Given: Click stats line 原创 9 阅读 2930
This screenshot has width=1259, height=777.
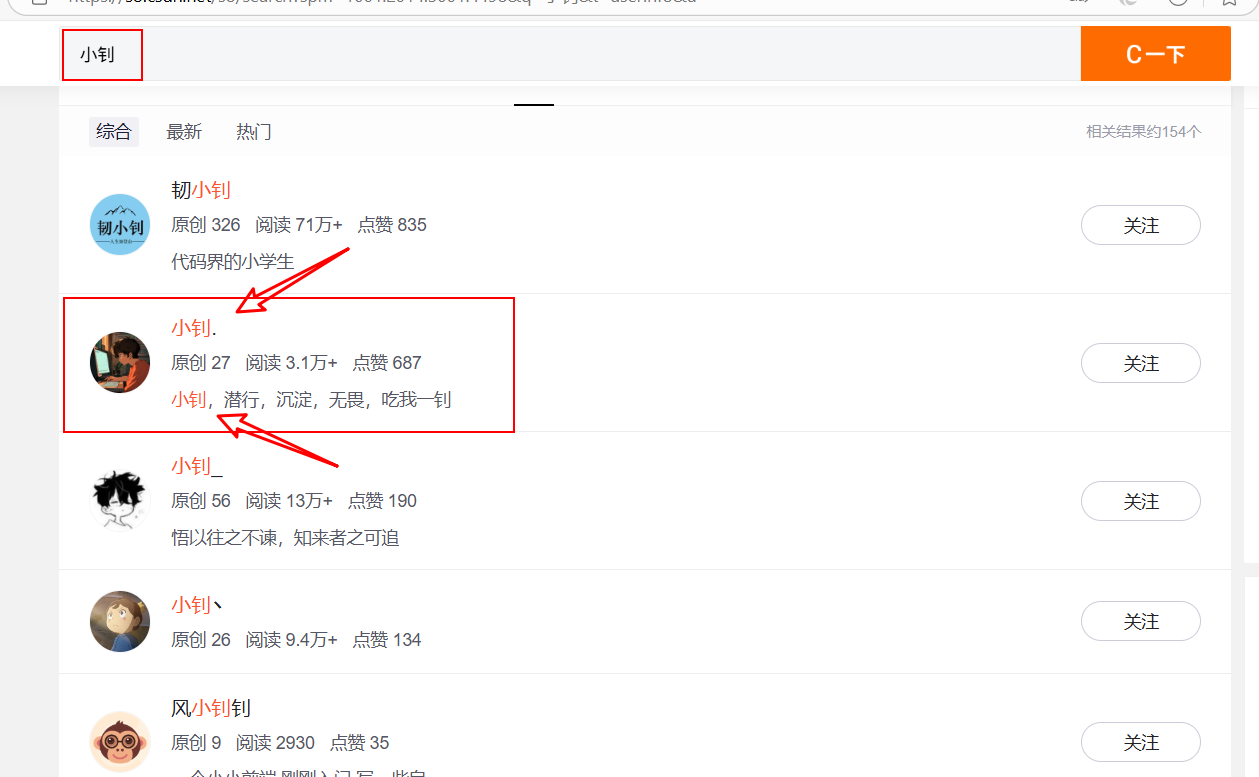Looking at the screenshot, I should pyautogui.click(x=280, y=743).
